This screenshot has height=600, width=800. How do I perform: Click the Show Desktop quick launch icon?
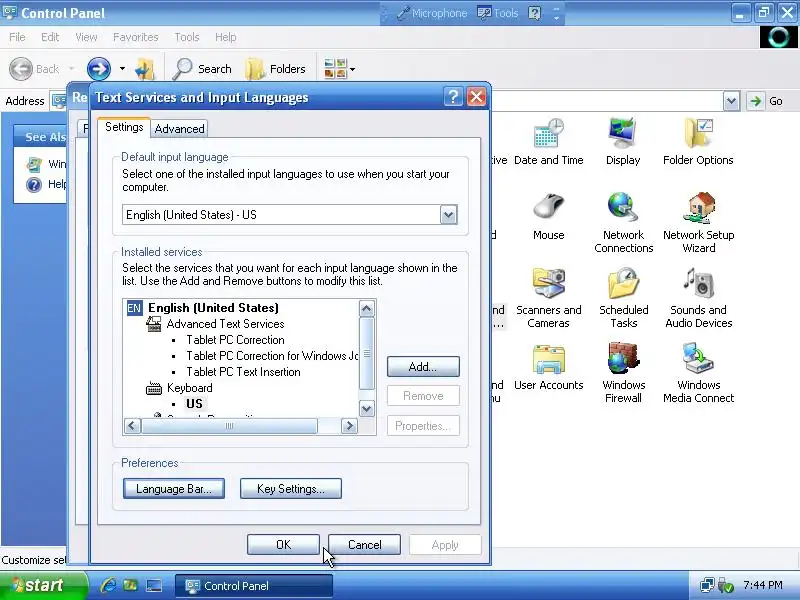tap(154, 585)
